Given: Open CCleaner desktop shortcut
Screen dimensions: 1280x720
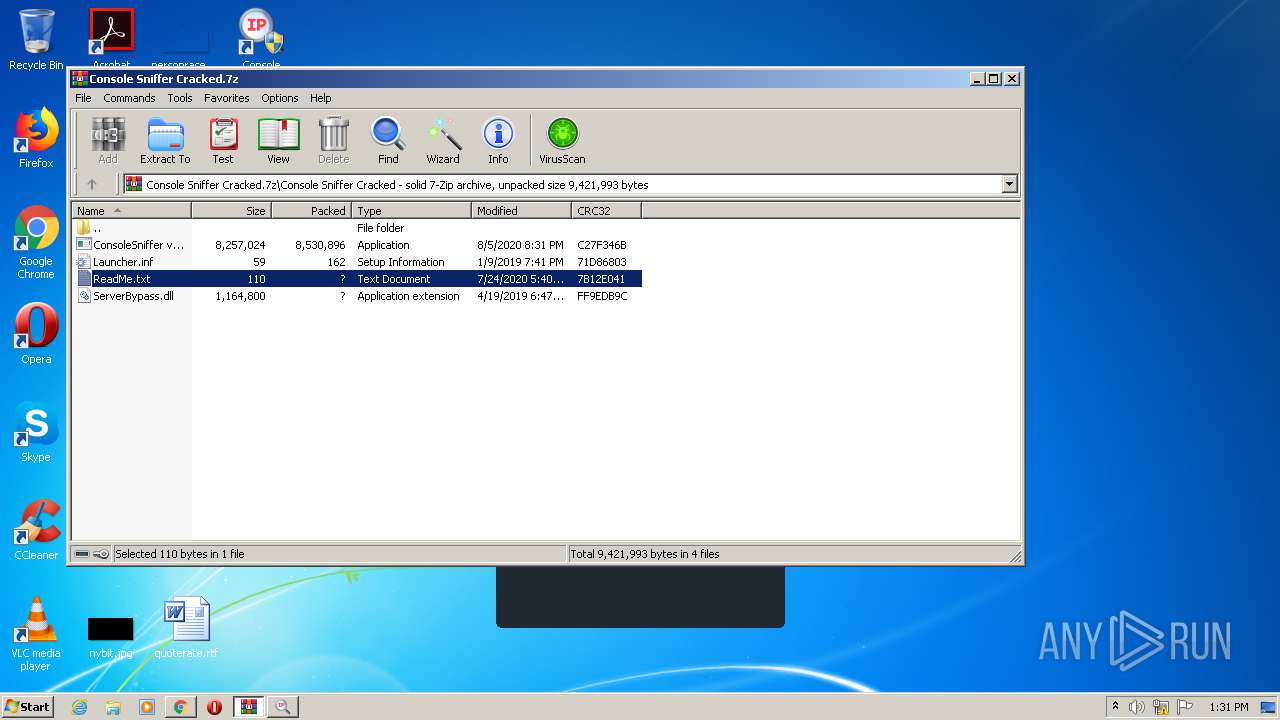Looking at the screenshot, I should 36,530.
